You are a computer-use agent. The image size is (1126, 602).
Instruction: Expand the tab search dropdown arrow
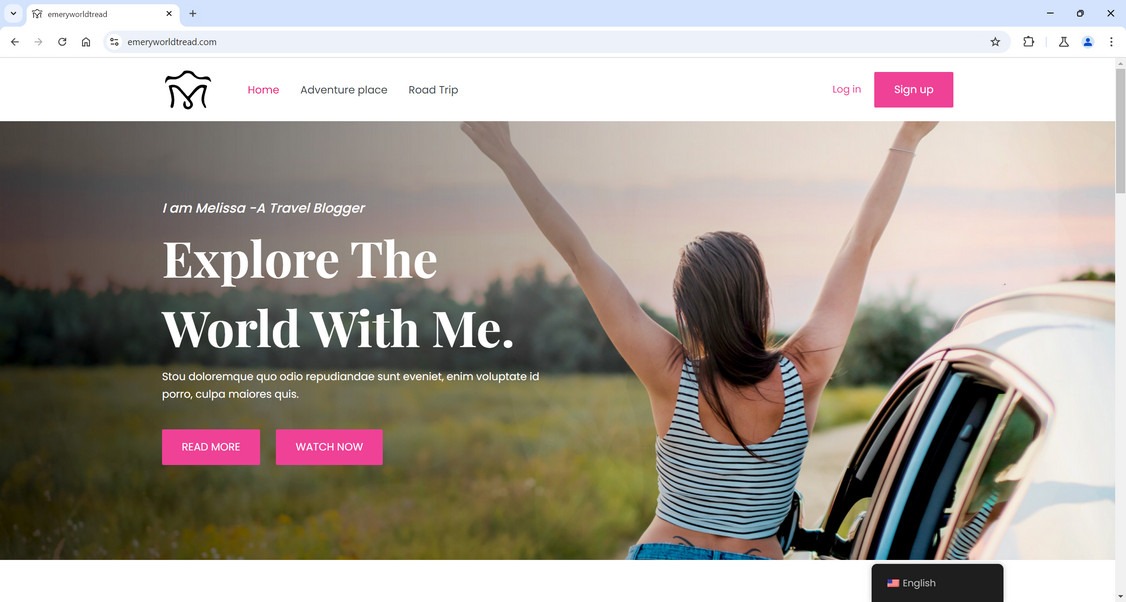click(x=13, y=14)
